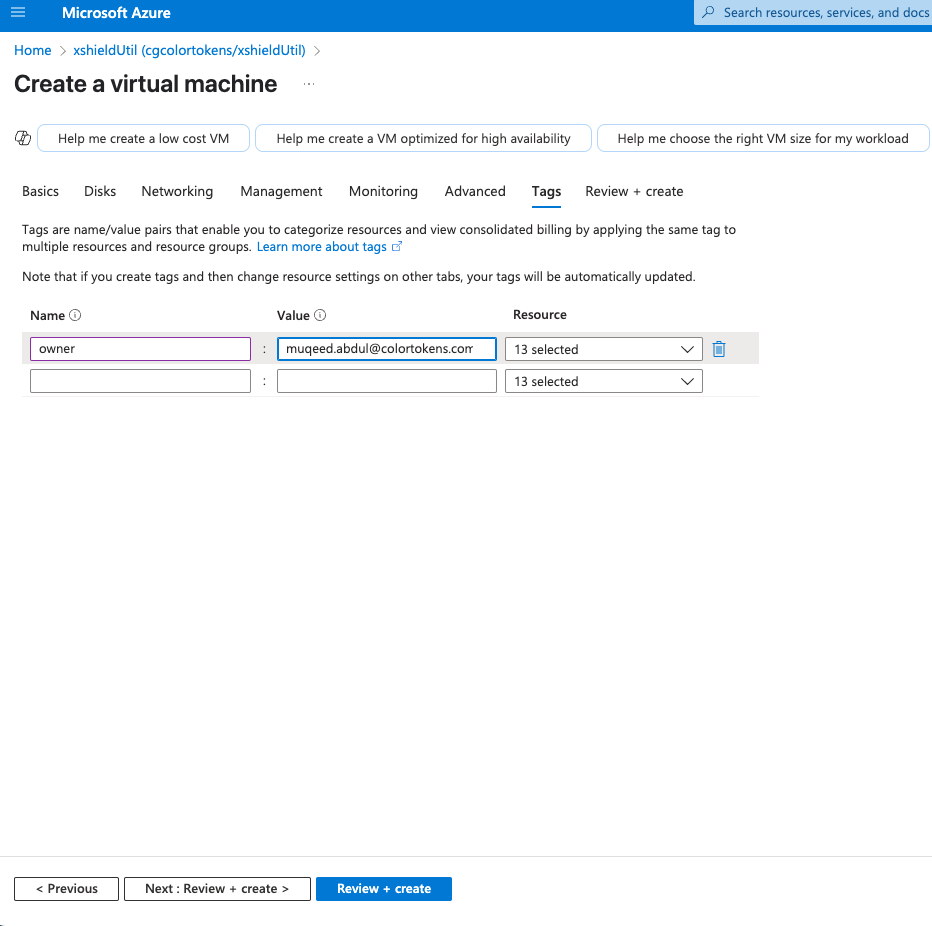Switch to the Networking tab
Image resolution: width=932 pixels, height=926 pixels.
pyautogui.click(x=177, y=191)
